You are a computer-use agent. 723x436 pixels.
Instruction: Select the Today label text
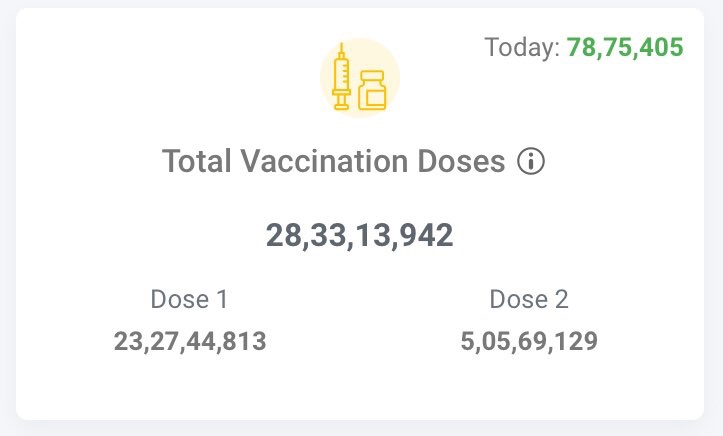tap(522, 47)
